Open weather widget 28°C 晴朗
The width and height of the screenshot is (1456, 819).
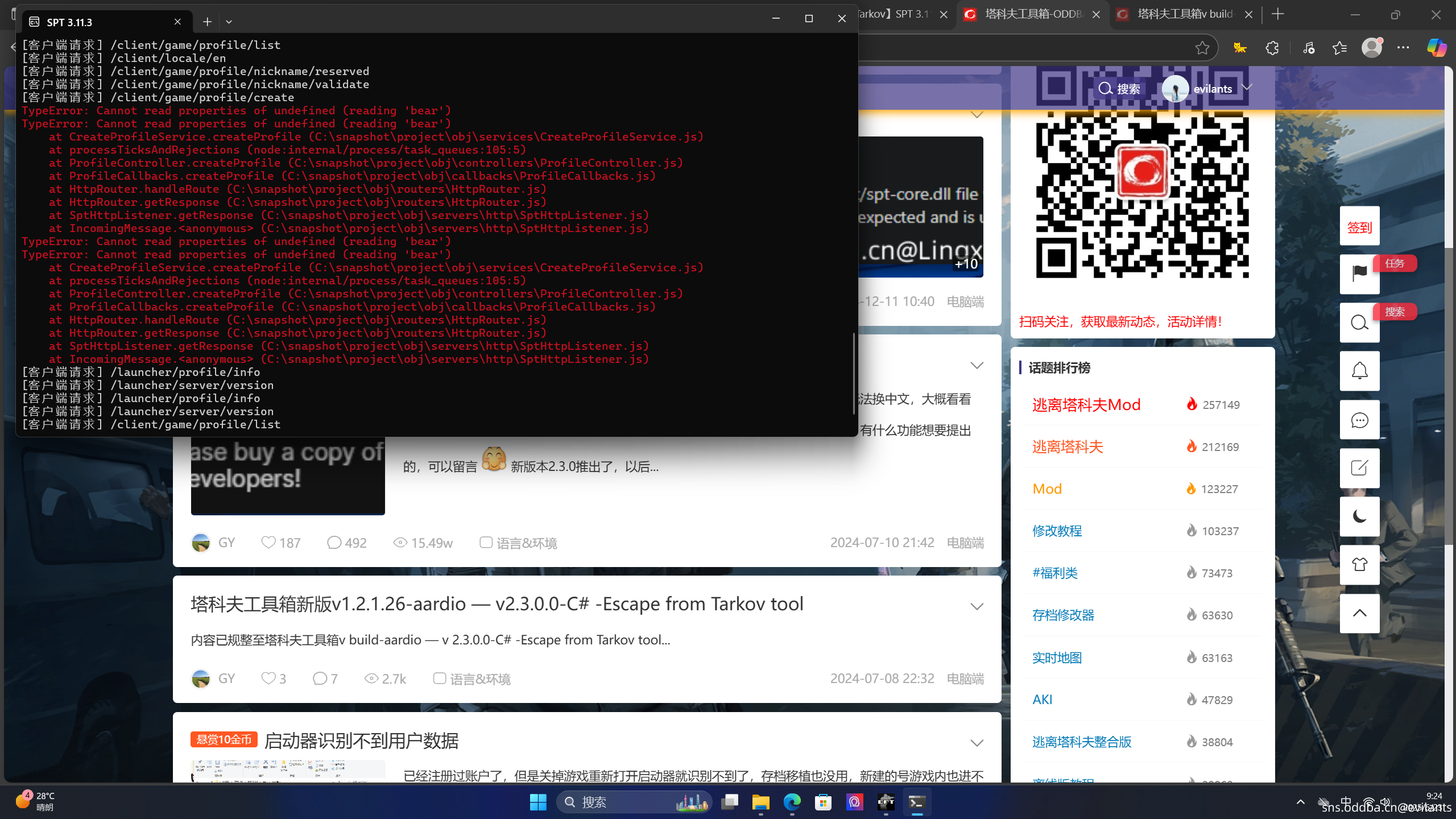35,801
